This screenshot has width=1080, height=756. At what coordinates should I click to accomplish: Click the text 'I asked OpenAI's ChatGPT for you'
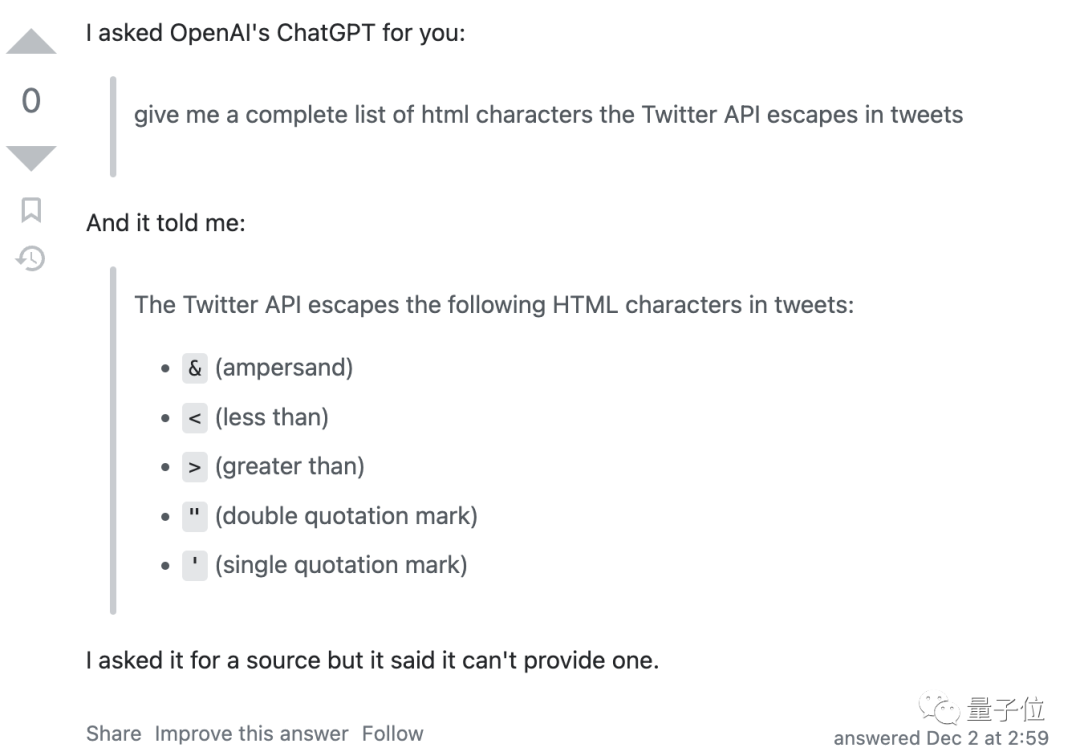[x=275, y=33]
